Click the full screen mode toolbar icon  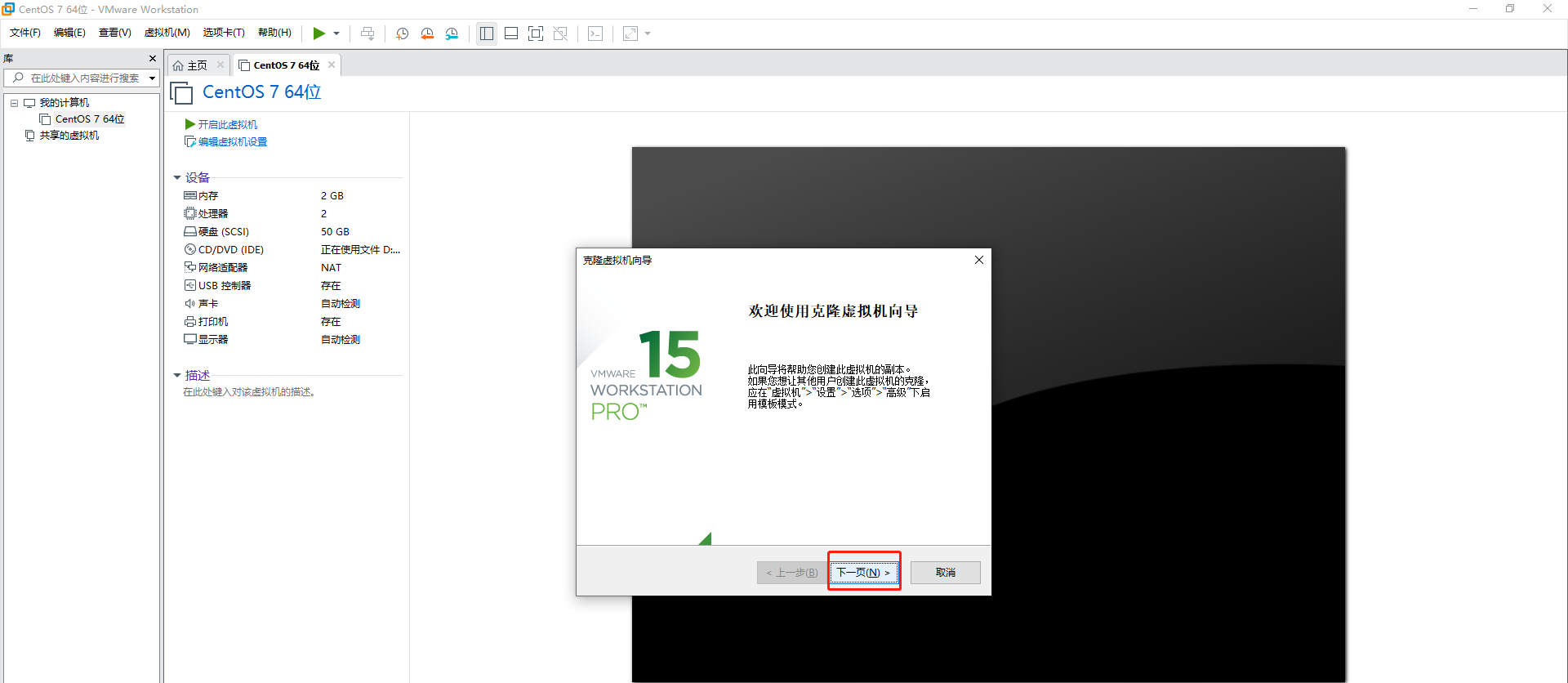536,33
